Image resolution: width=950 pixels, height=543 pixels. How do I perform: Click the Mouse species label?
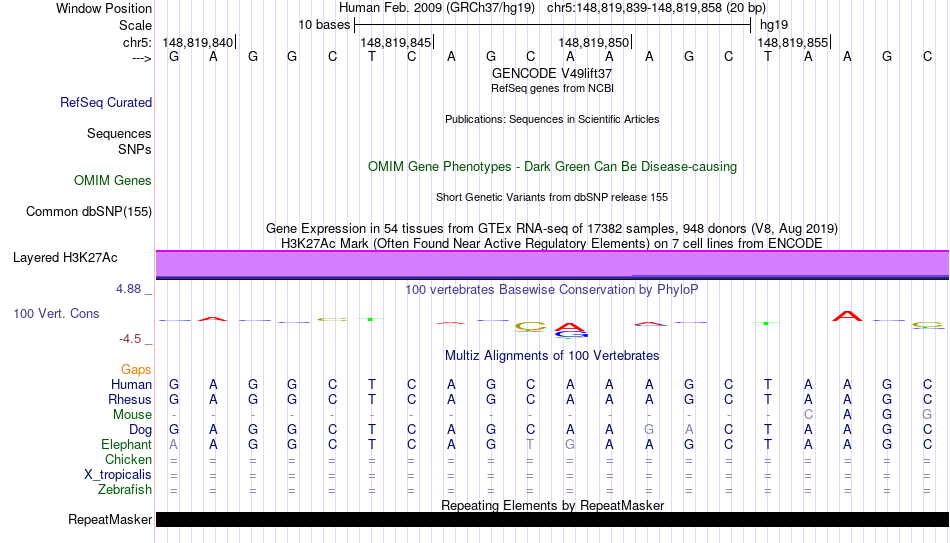[132, 415]
